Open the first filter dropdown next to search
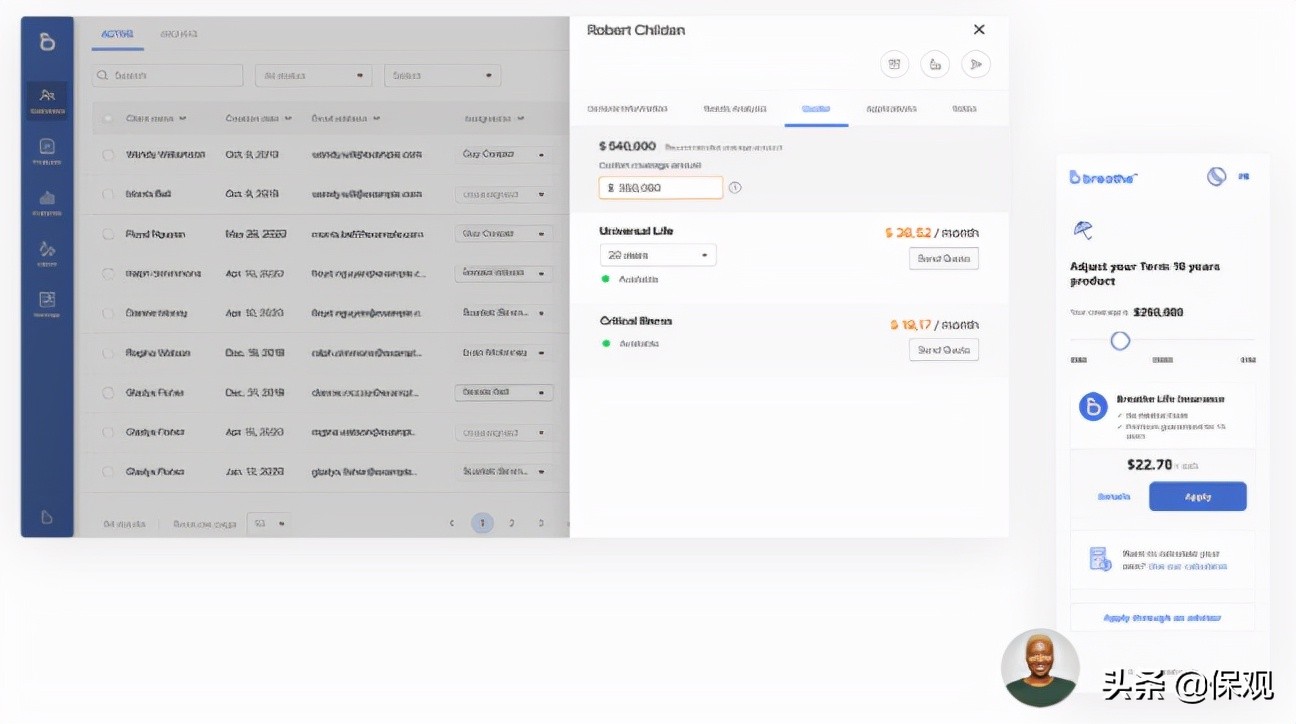This screenshot has width=1296, height=724. pos(313,76)
